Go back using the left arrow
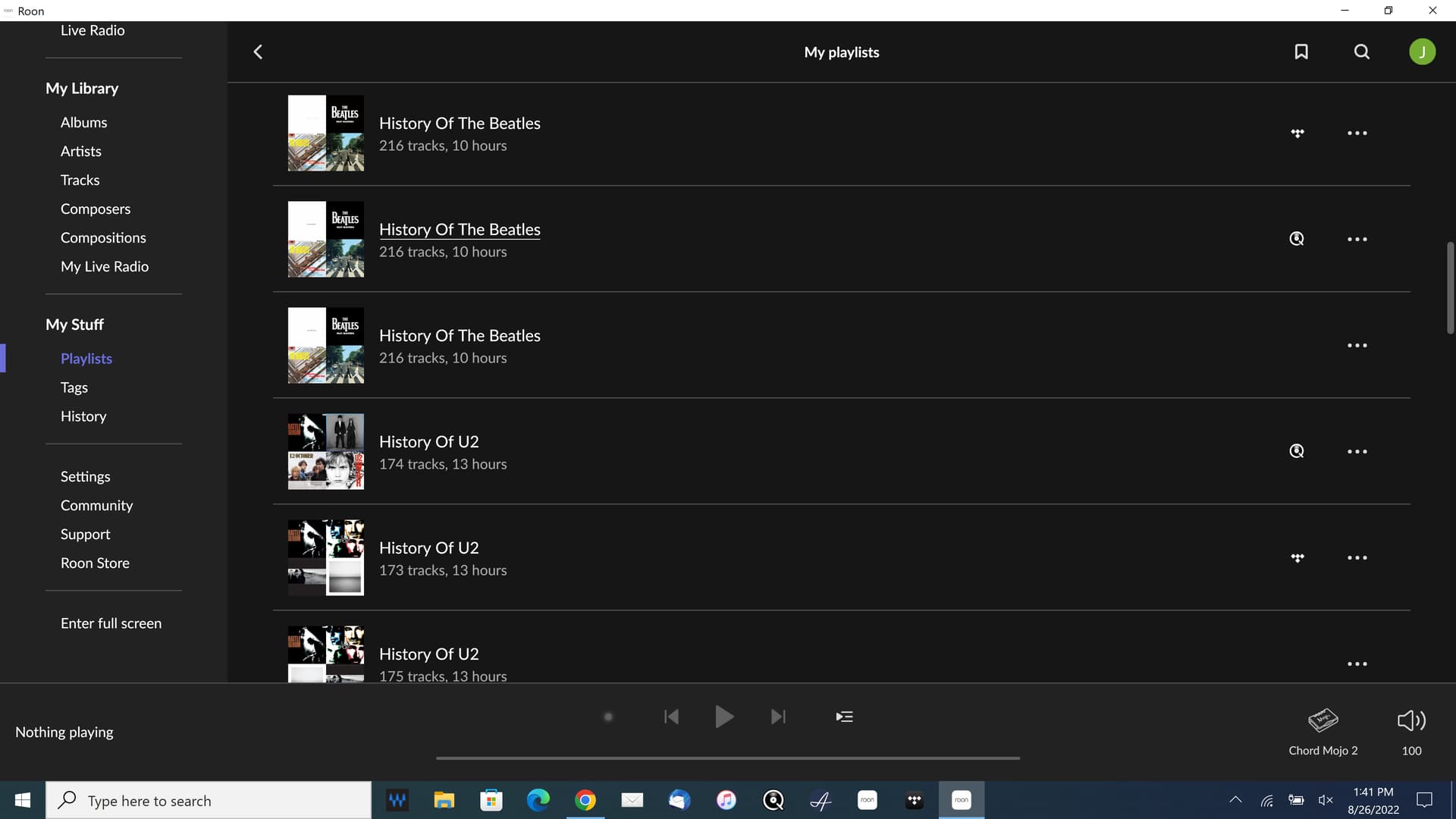The height and width of the screenshot is (819, 1456). [258, 52]
